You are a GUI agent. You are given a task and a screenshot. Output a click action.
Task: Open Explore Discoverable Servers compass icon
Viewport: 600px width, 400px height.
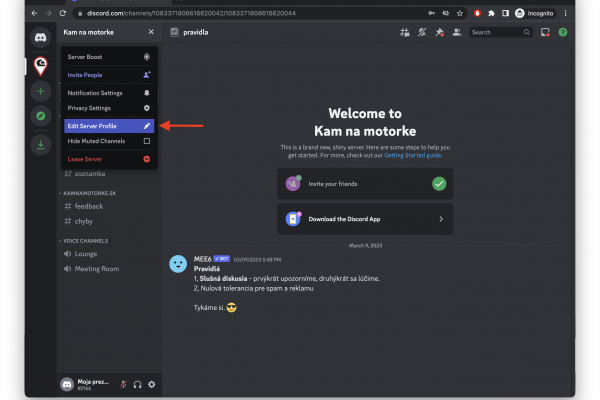point(41,116)
